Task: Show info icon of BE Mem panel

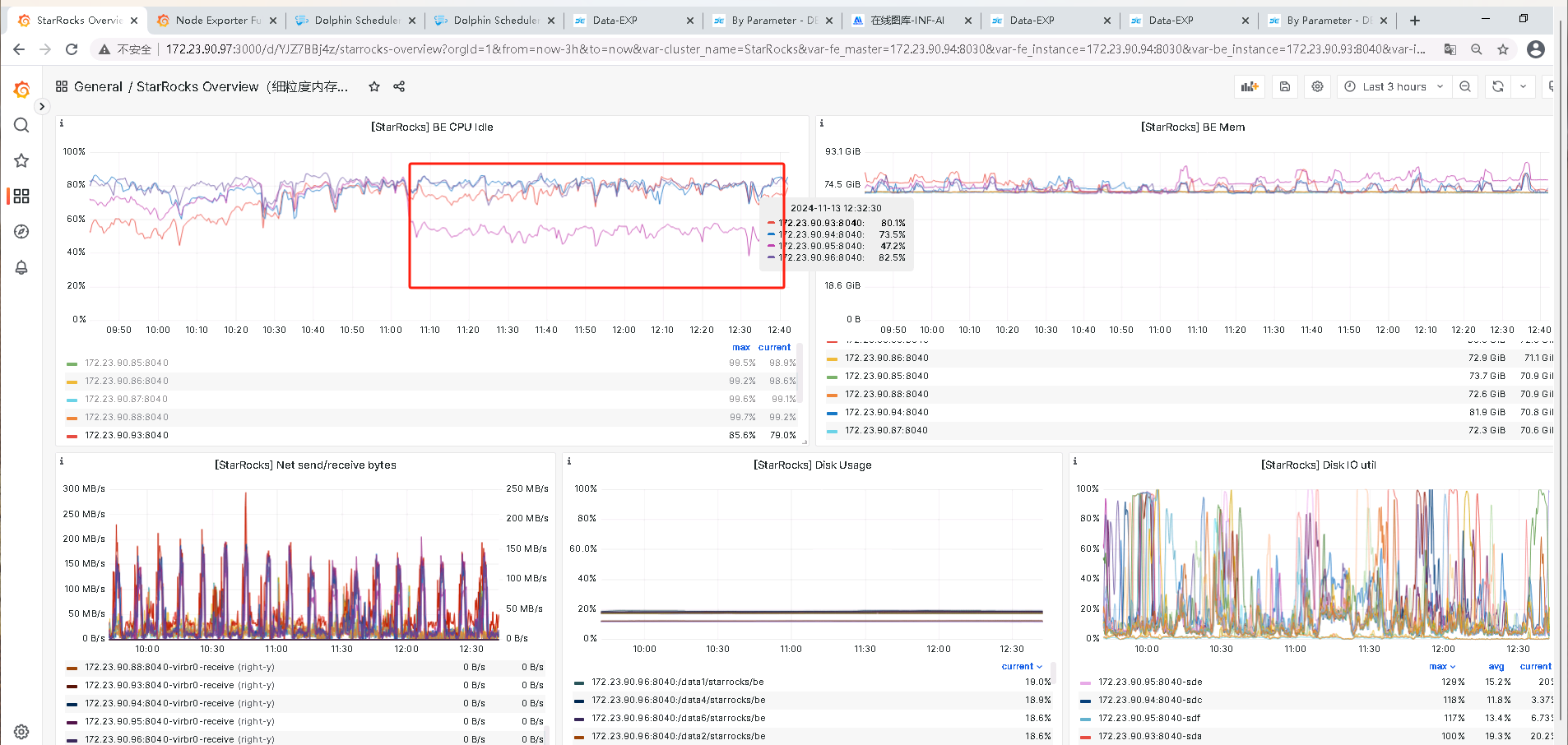Action: (x=822, y=123)
